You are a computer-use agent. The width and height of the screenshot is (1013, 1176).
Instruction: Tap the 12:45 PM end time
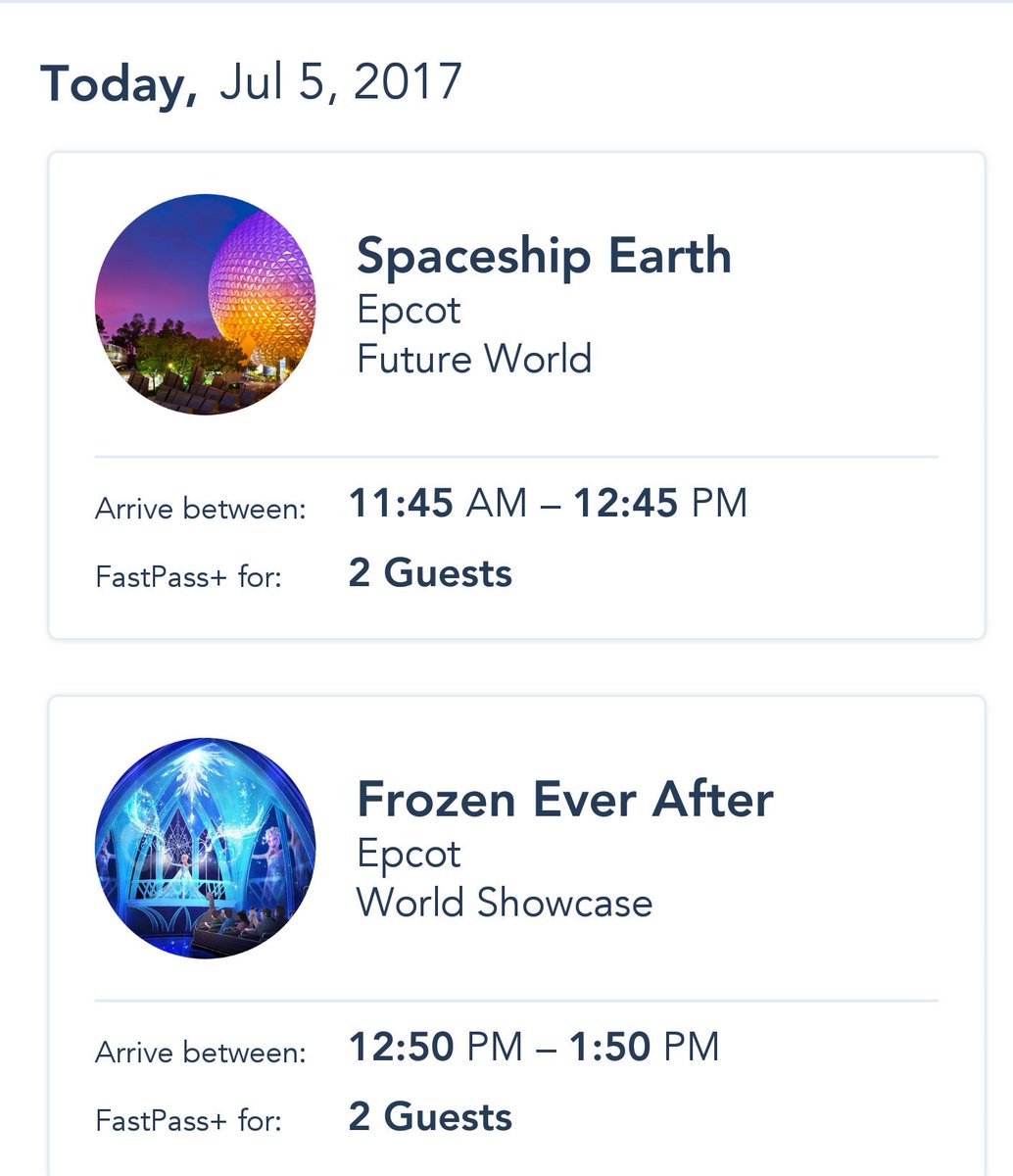click(659, 504)
